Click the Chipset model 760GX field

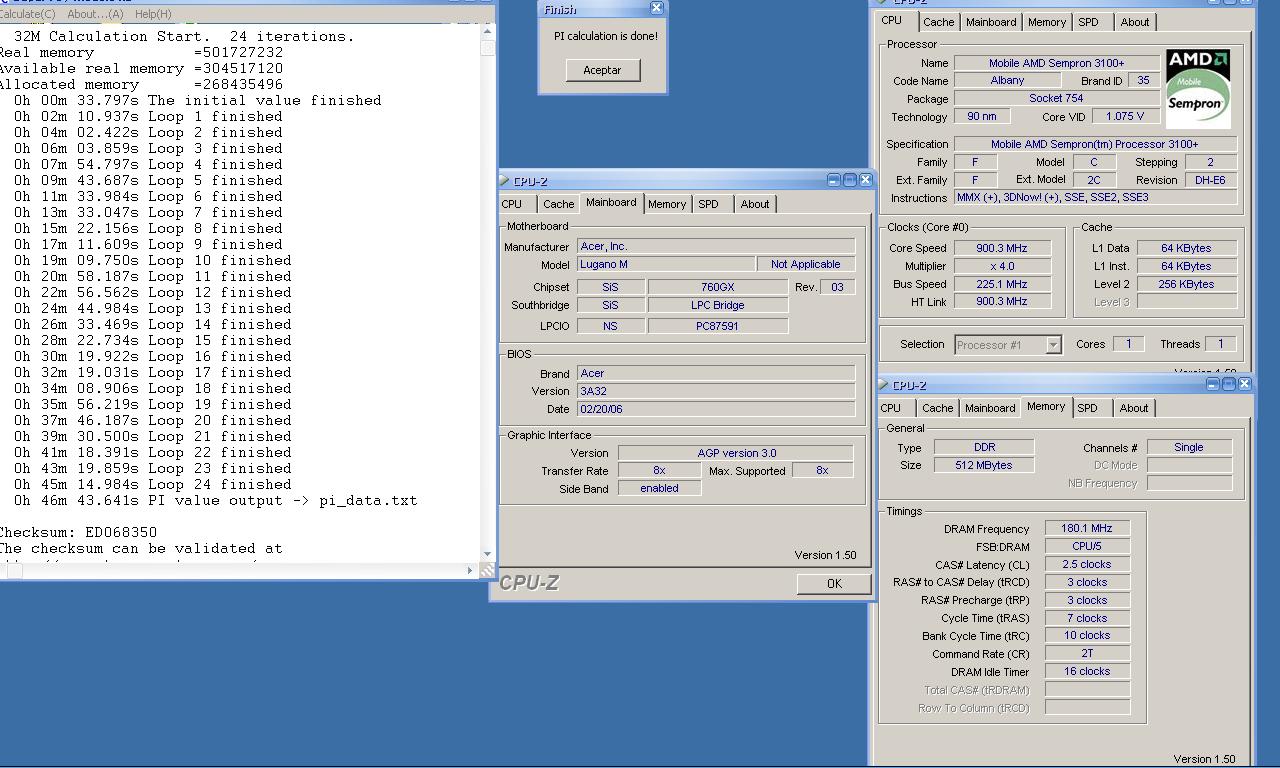coord(717,287)
